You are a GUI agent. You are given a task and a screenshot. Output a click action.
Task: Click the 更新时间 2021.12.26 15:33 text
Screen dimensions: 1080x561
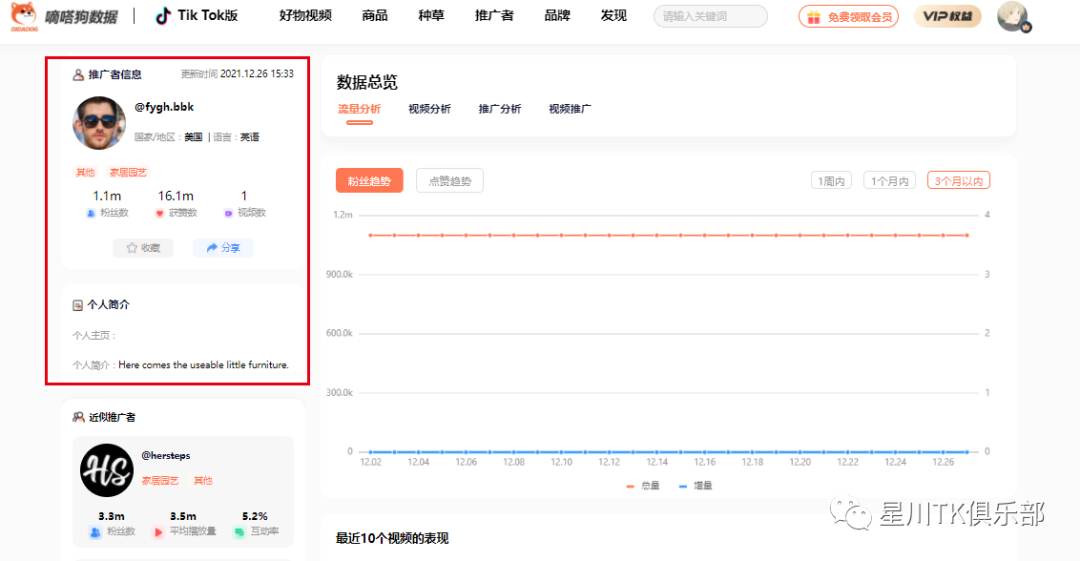pos(237,74)
